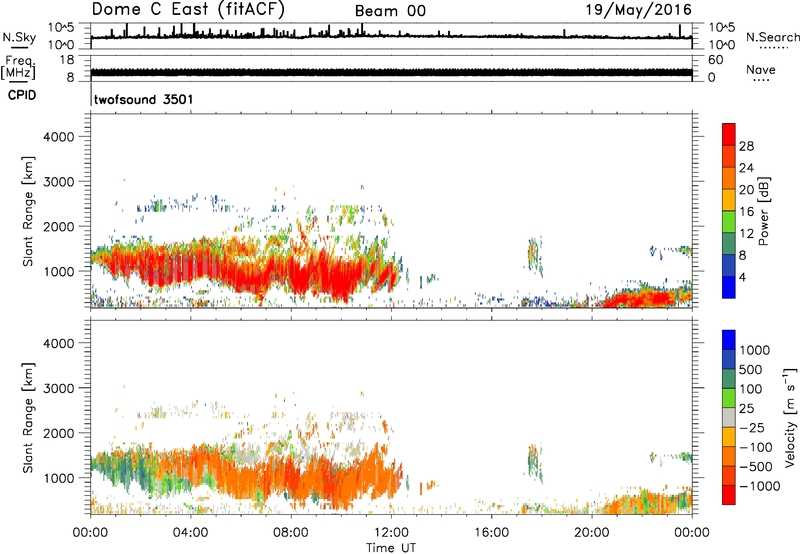Screen dimensions: 800x554
Task: Click the '16' tick on Power colorbar
Action: click(x=746, y=212)
